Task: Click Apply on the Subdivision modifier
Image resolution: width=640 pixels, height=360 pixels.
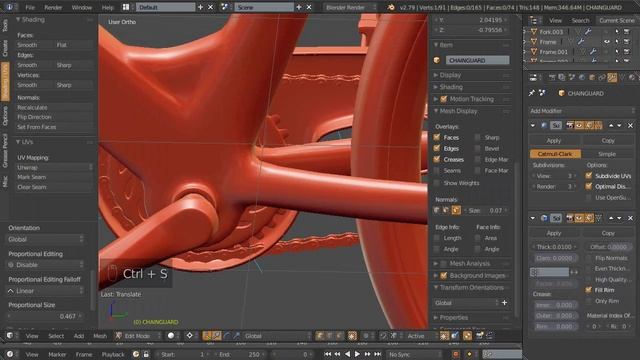Action: pyautogui.click(x=554, y=140)
